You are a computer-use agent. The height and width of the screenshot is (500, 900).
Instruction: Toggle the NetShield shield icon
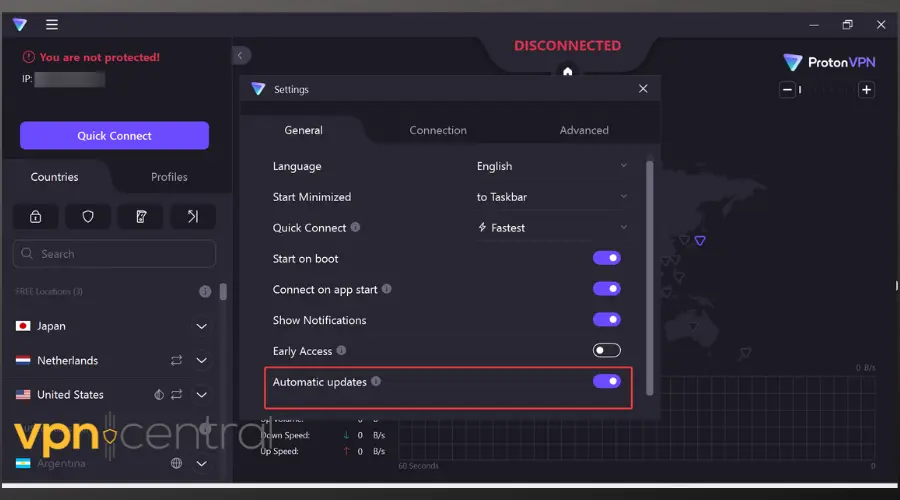point(88,216)
